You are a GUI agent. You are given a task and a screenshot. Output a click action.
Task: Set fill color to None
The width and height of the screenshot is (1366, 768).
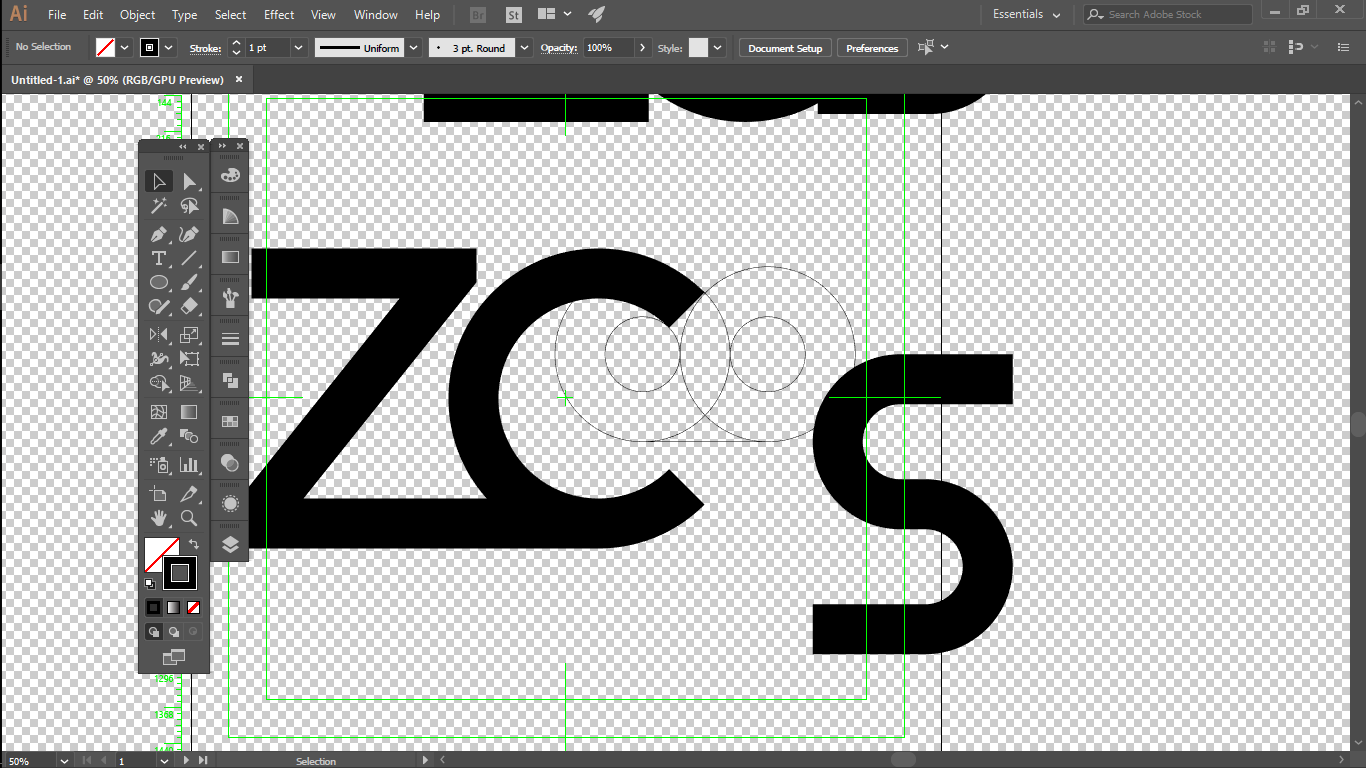click(192, 607)
